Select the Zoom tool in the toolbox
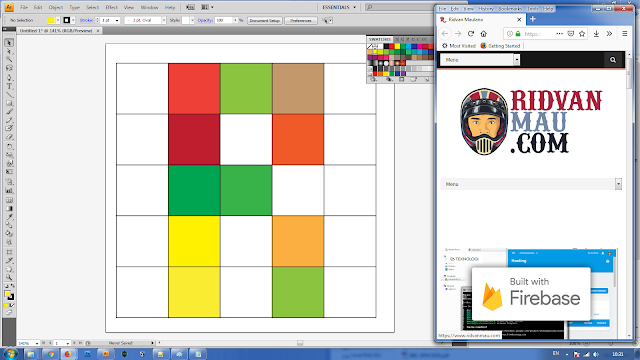The image size is (640, 360). coord(9,278)
